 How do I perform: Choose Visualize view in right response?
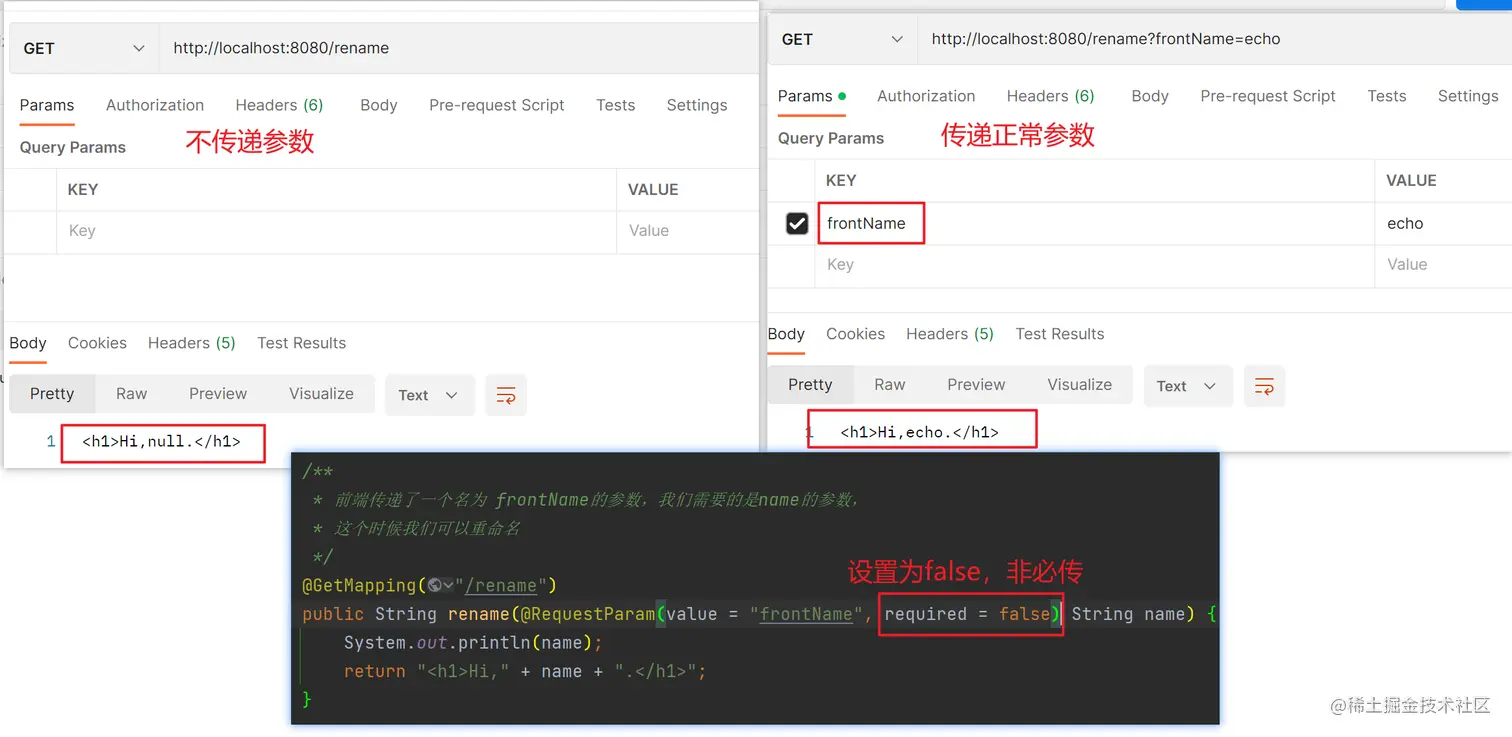coord(1079,385)
